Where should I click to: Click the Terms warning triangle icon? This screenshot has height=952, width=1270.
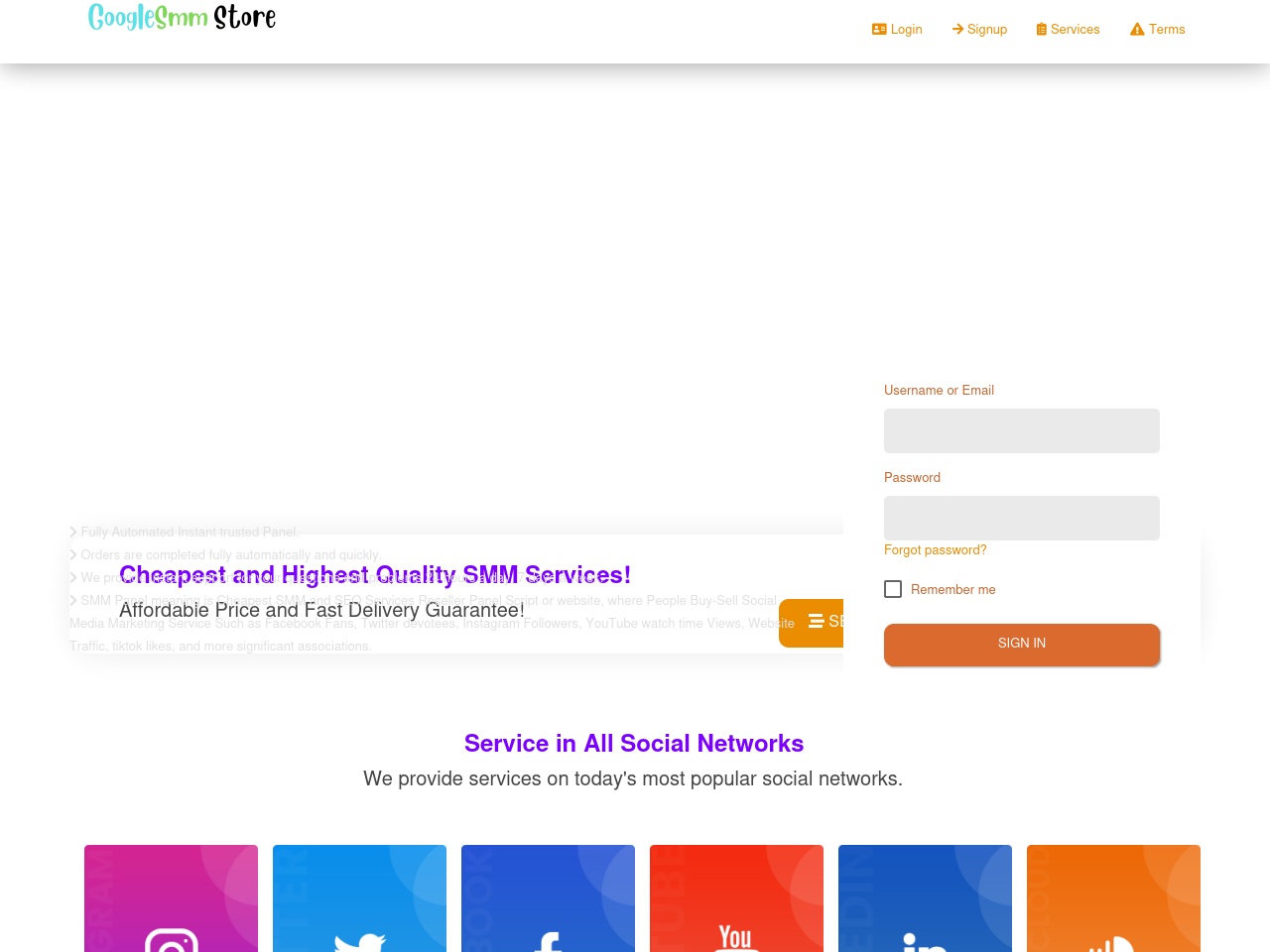(x=1137, y=29)
